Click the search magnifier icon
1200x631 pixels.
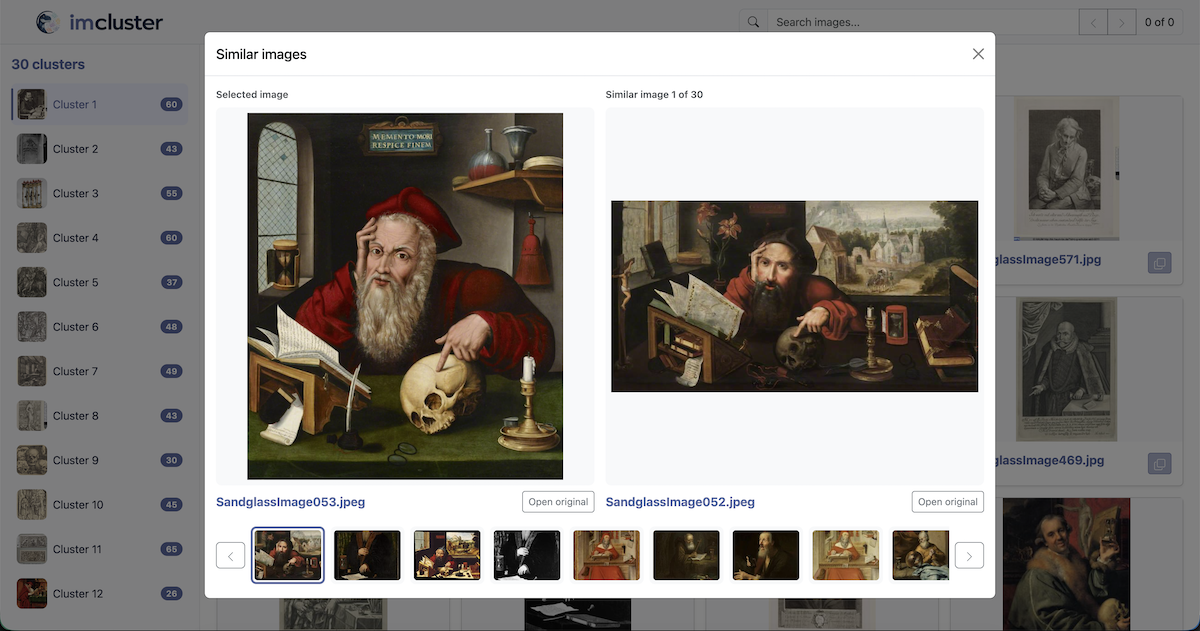[753, 22]
